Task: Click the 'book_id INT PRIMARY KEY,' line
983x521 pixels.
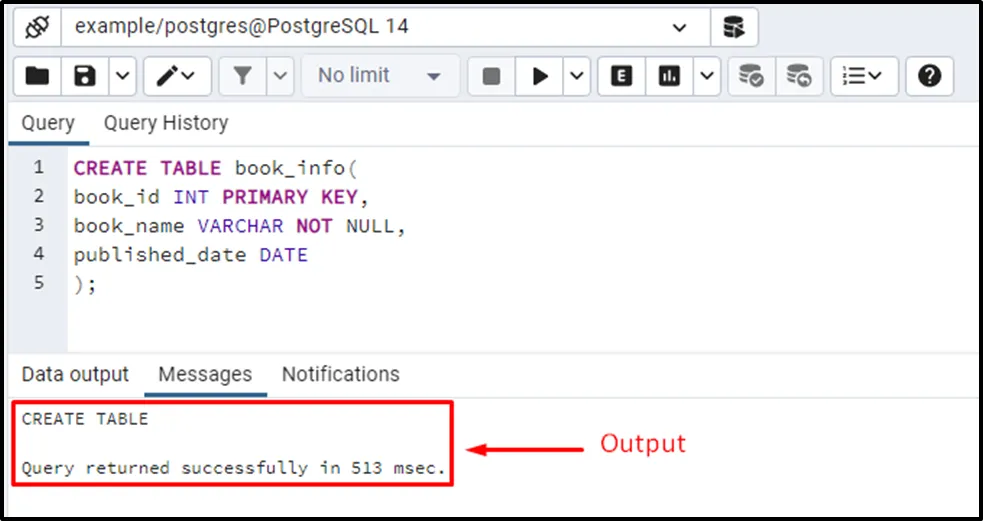Action: (x=222, y=197)
